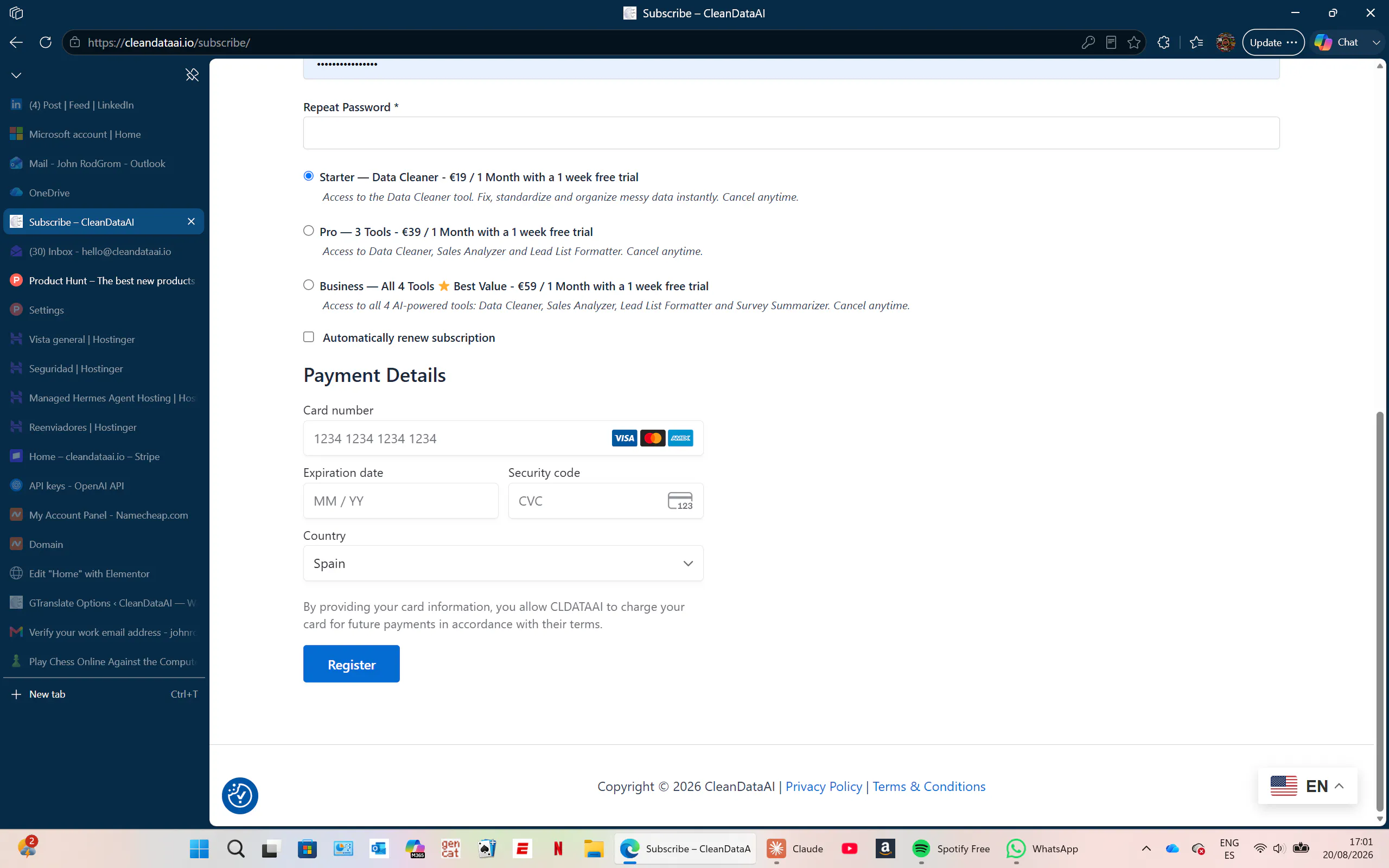Focus the Repeat Password field

pyautogui.click(x=791, y=133)
